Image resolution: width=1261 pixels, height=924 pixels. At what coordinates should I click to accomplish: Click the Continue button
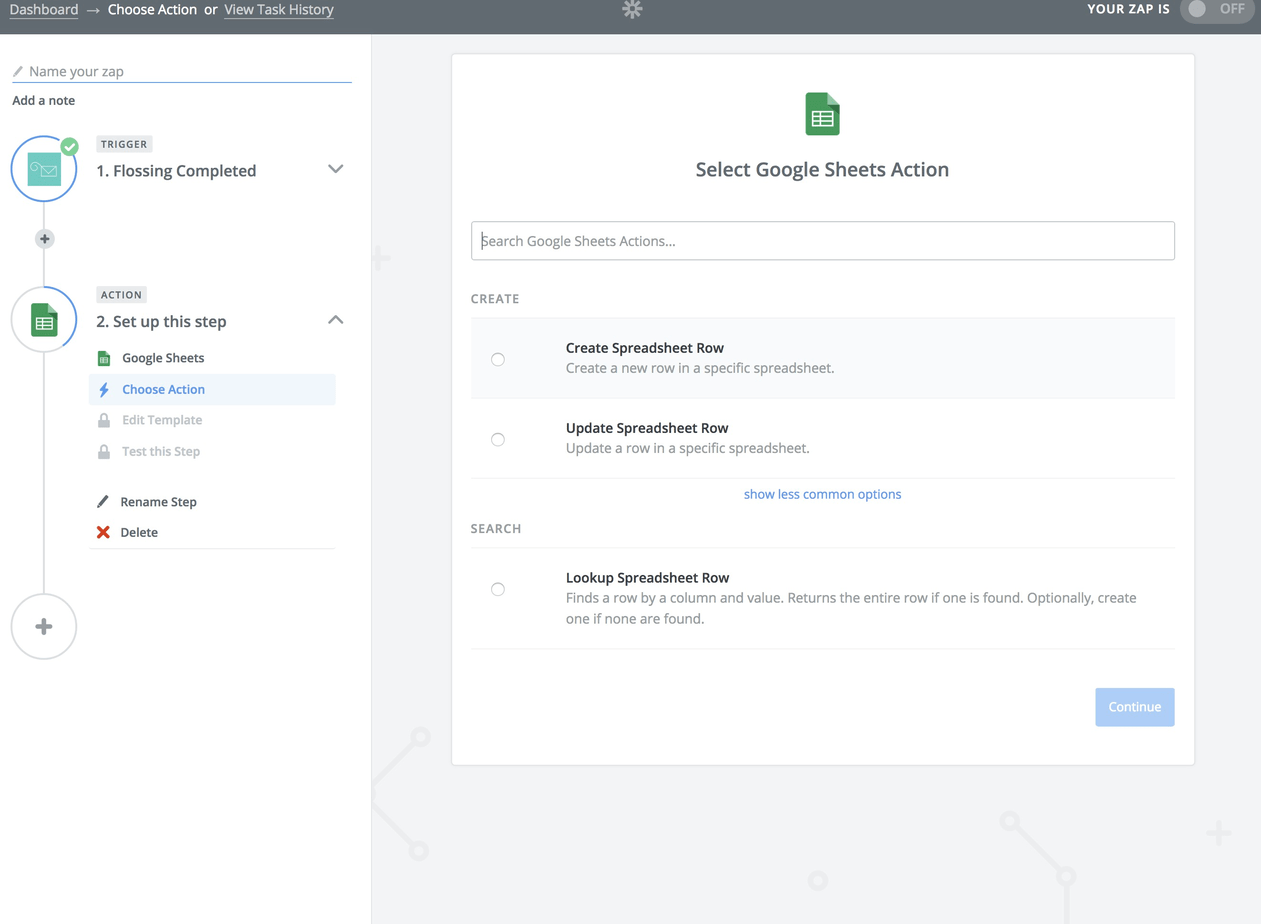pyautogui.click(x=1135, y=707)
